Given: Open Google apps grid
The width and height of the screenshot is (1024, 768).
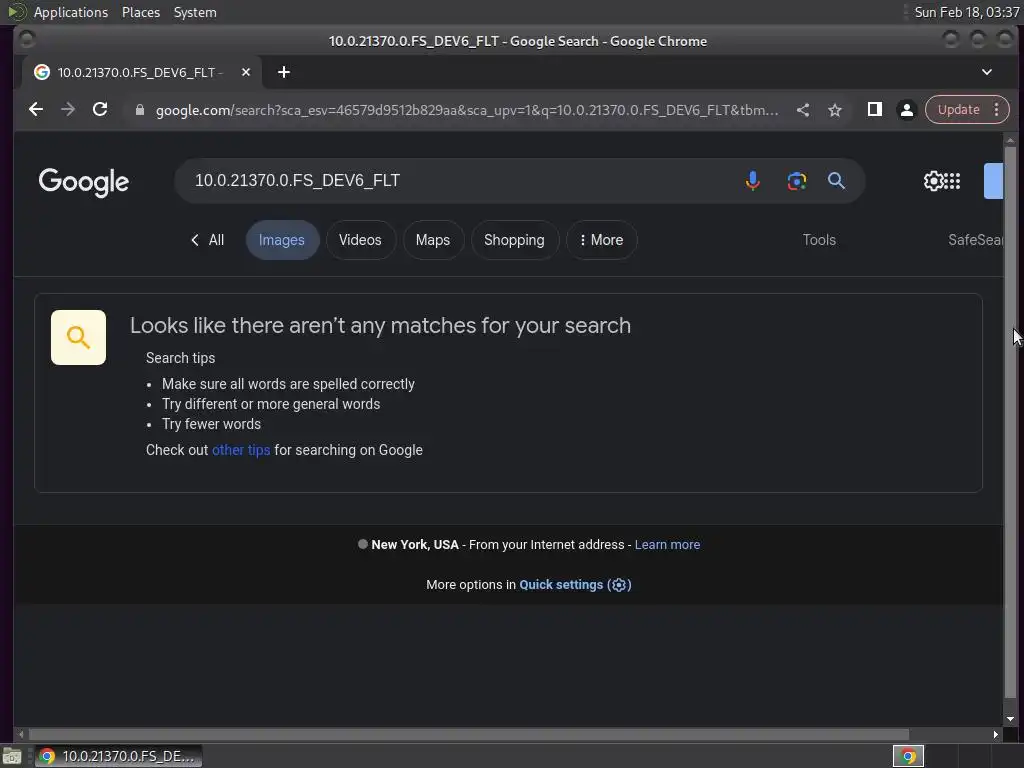Looking at the screenshot, I should click(952, 181).
